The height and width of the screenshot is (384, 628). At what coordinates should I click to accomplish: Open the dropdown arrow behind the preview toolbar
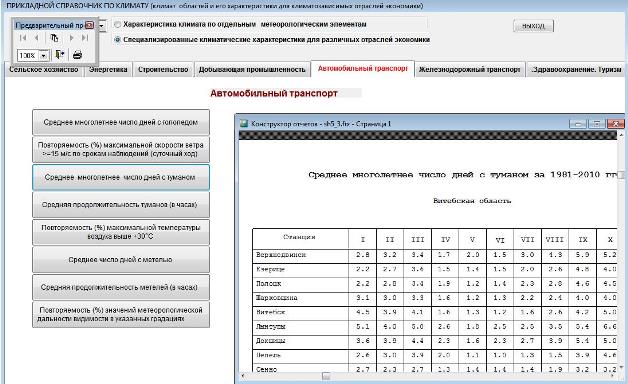pos(102,26)
